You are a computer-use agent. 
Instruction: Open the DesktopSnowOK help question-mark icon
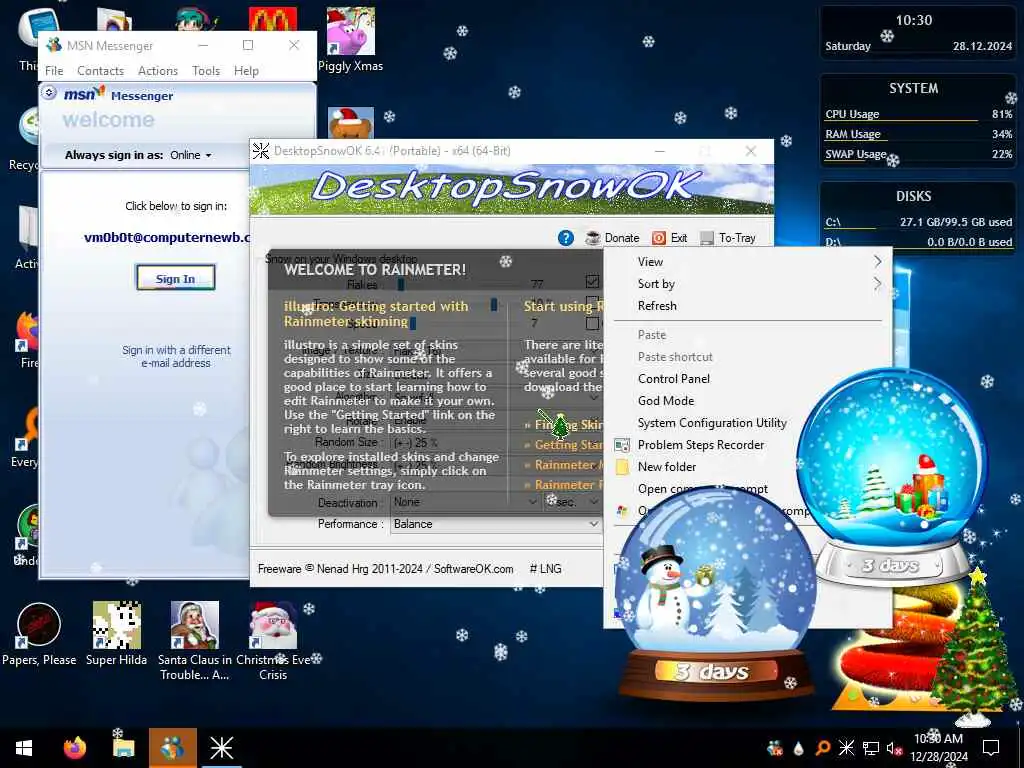tap(566, 238)
